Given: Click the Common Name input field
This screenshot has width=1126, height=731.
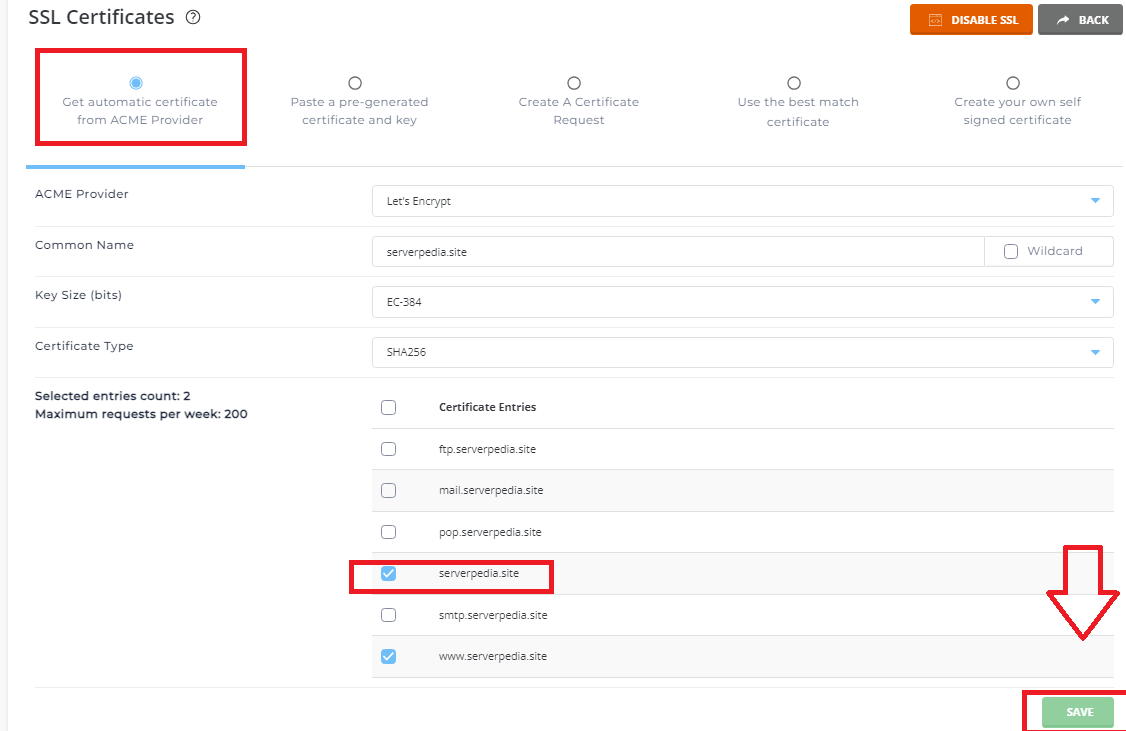Looking at the screenshot, I should 677,252.
